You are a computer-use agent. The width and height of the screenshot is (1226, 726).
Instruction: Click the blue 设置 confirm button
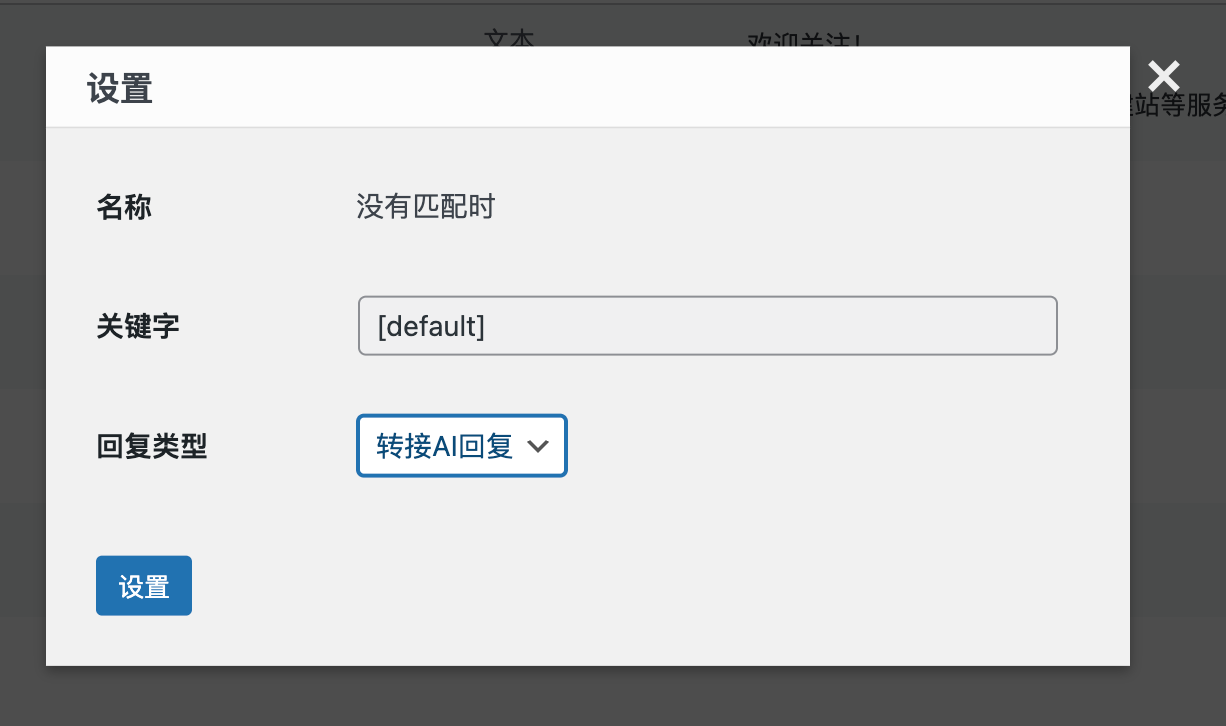(143, 585)
